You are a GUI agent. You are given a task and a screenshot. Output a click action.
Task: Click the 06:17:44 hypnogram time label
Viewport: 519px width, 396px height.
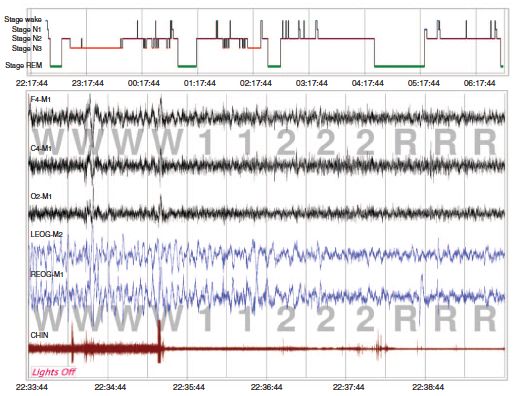point(480,83)
